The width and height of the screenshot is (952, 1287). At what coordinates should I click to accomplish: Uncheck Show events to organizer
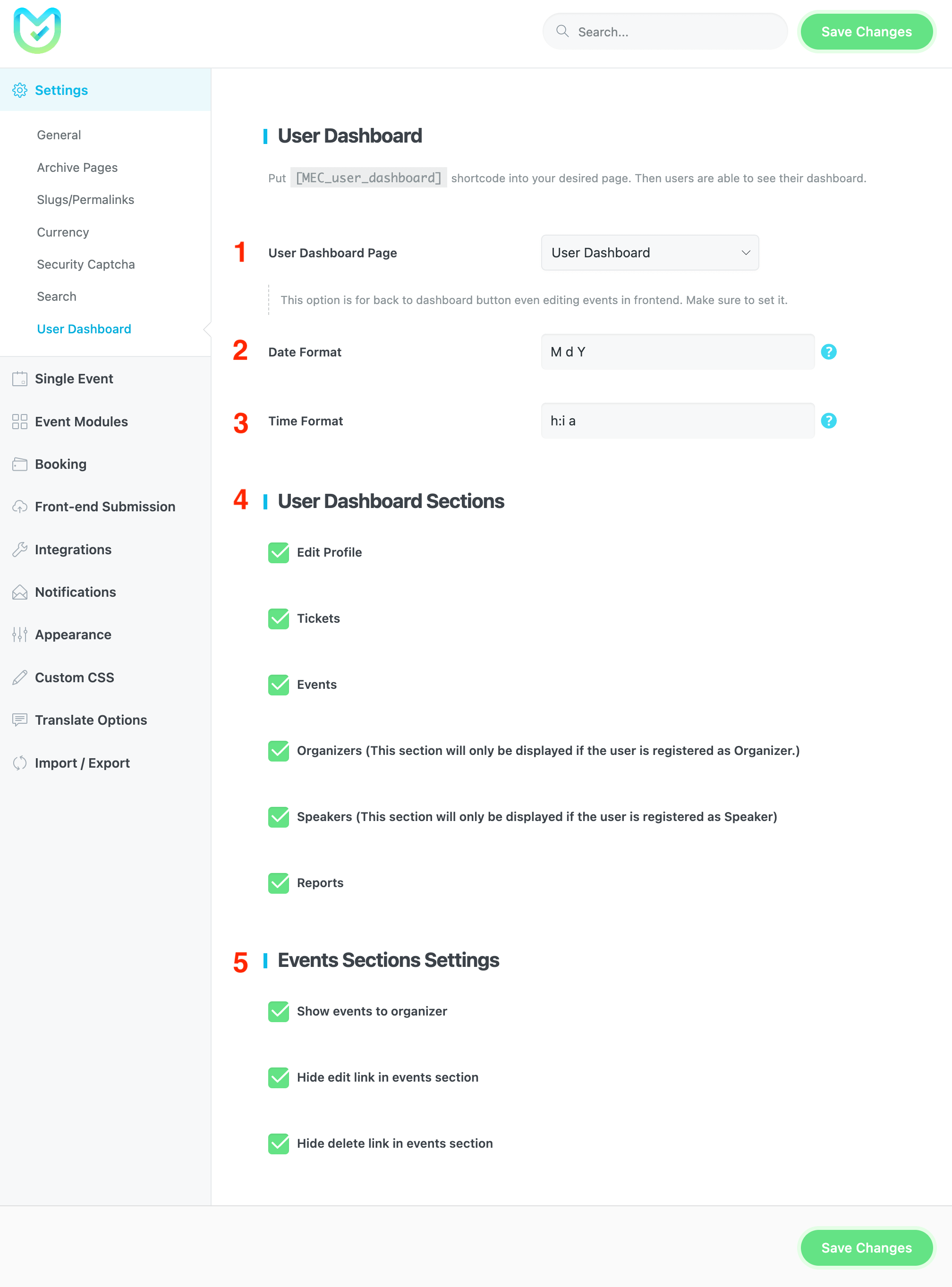click(x=278, y=1012)
